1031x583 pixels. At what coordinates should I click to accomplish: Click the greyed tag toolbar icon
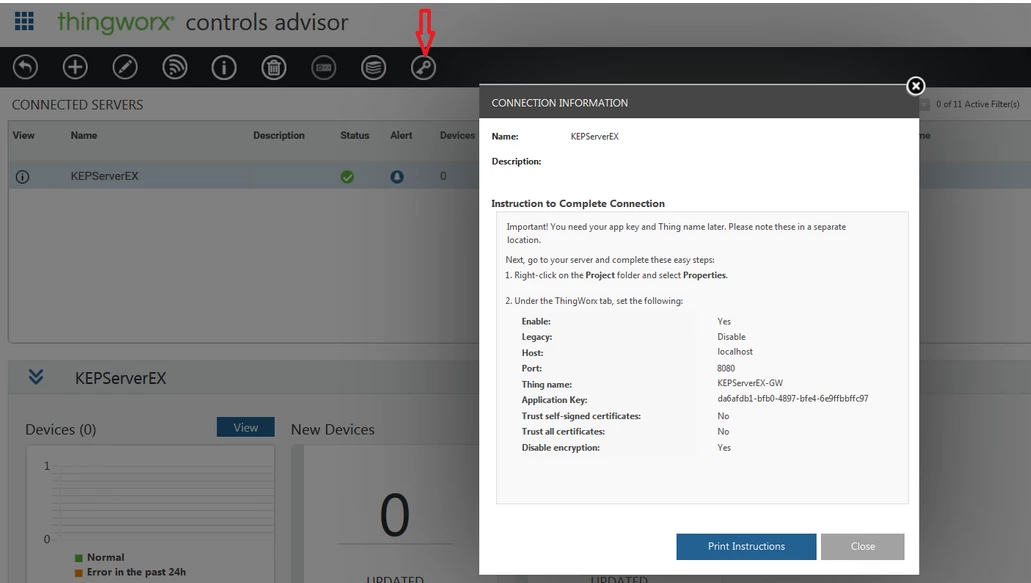tap(324, 67)
